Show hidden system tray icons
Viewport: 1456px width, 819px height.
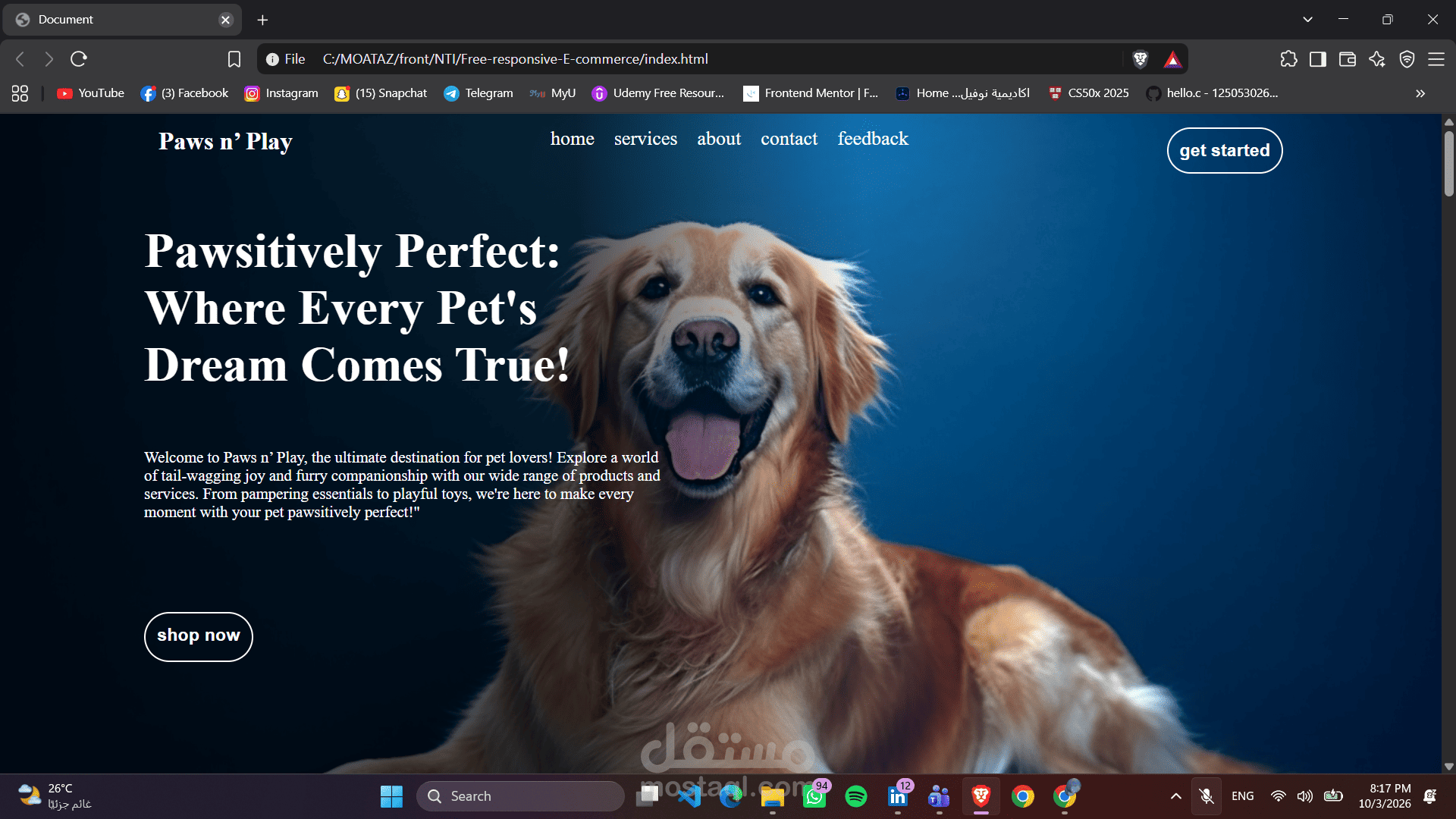point(1176,796)
